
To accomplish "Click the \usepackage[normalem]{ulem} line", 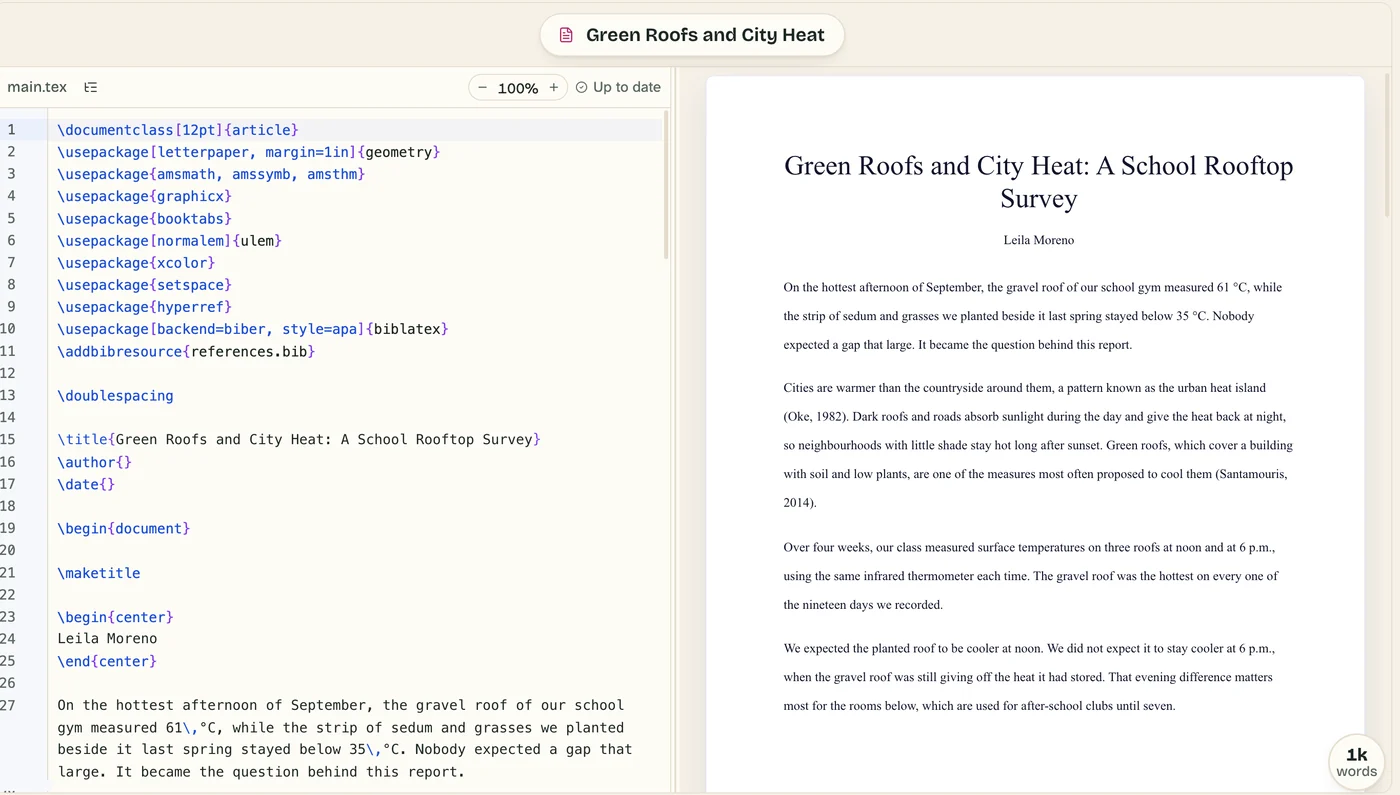I will click(170, 240).
